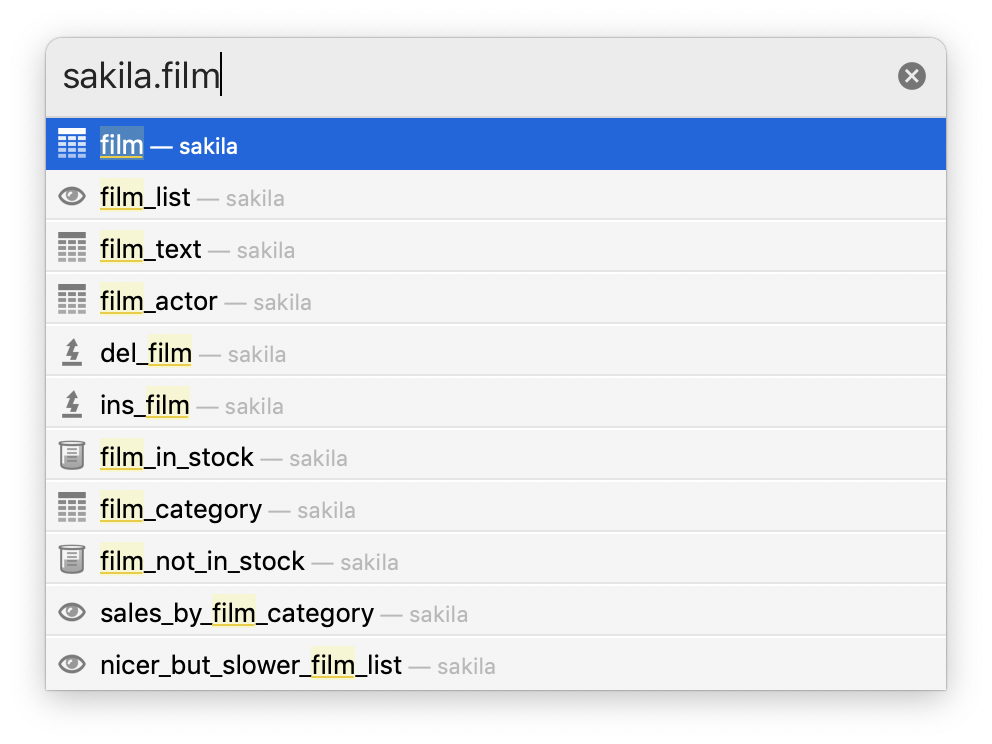This screenshot has height=744, width=992.
Task: Click the table icon beside film
Action: tap(72, 144)
